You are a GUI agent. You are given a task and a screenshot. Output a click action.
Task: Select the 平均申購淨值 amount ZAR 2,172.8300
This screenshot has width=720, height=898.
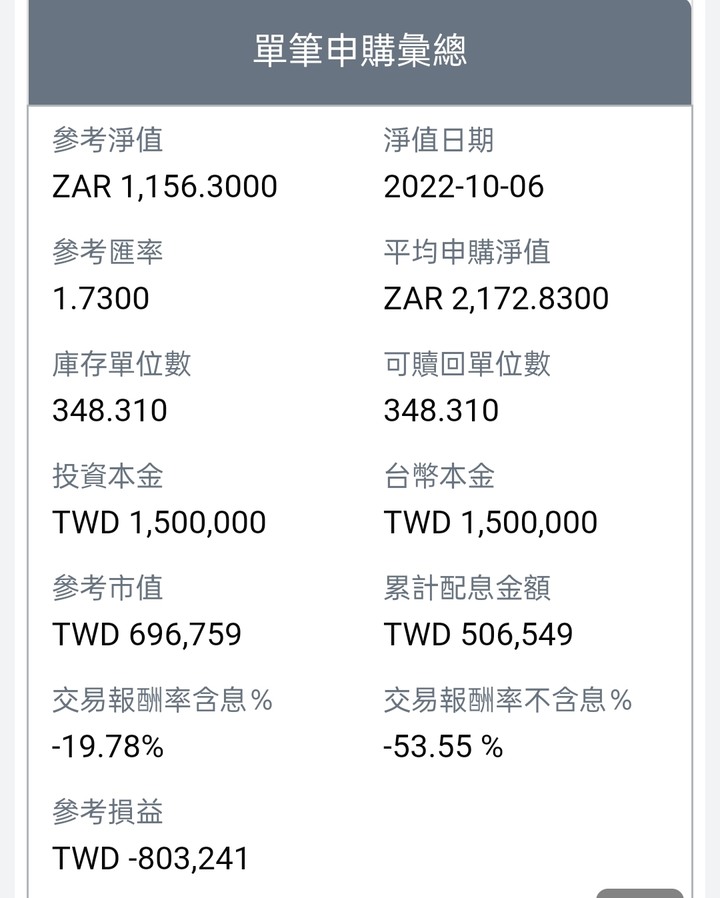496,298
